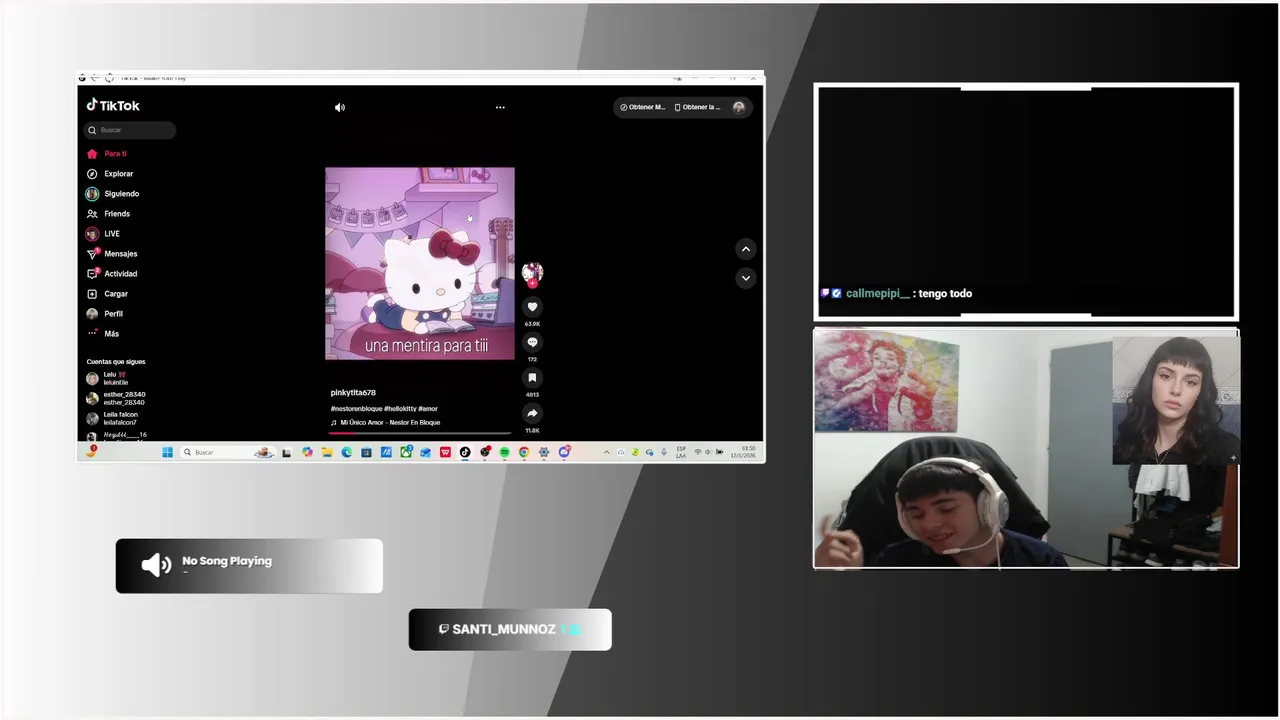Open Lelu followed account

coord(108,379)
